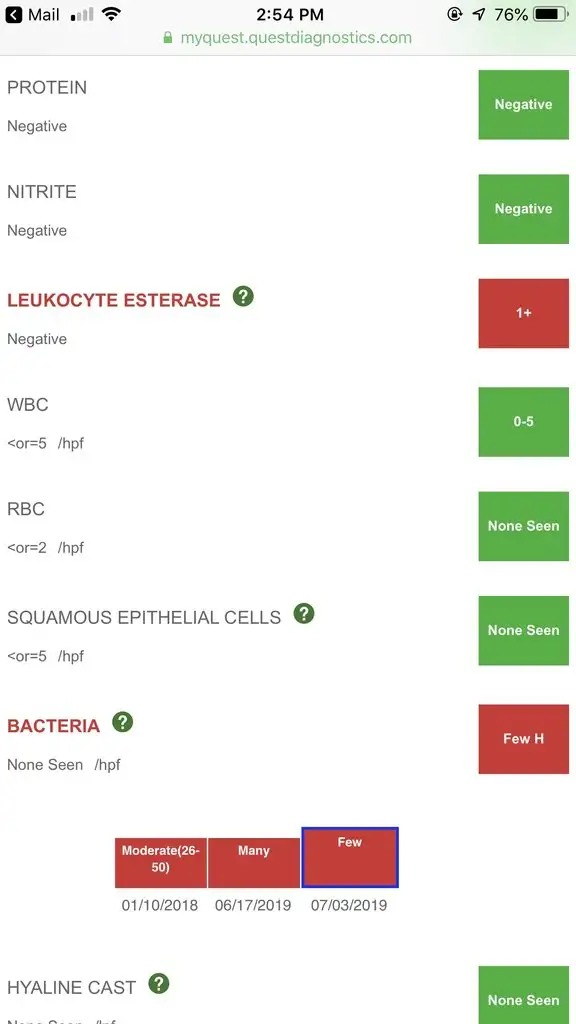Tap the back arrow to Mail
576x1024 pixels.
coord(13,14)
